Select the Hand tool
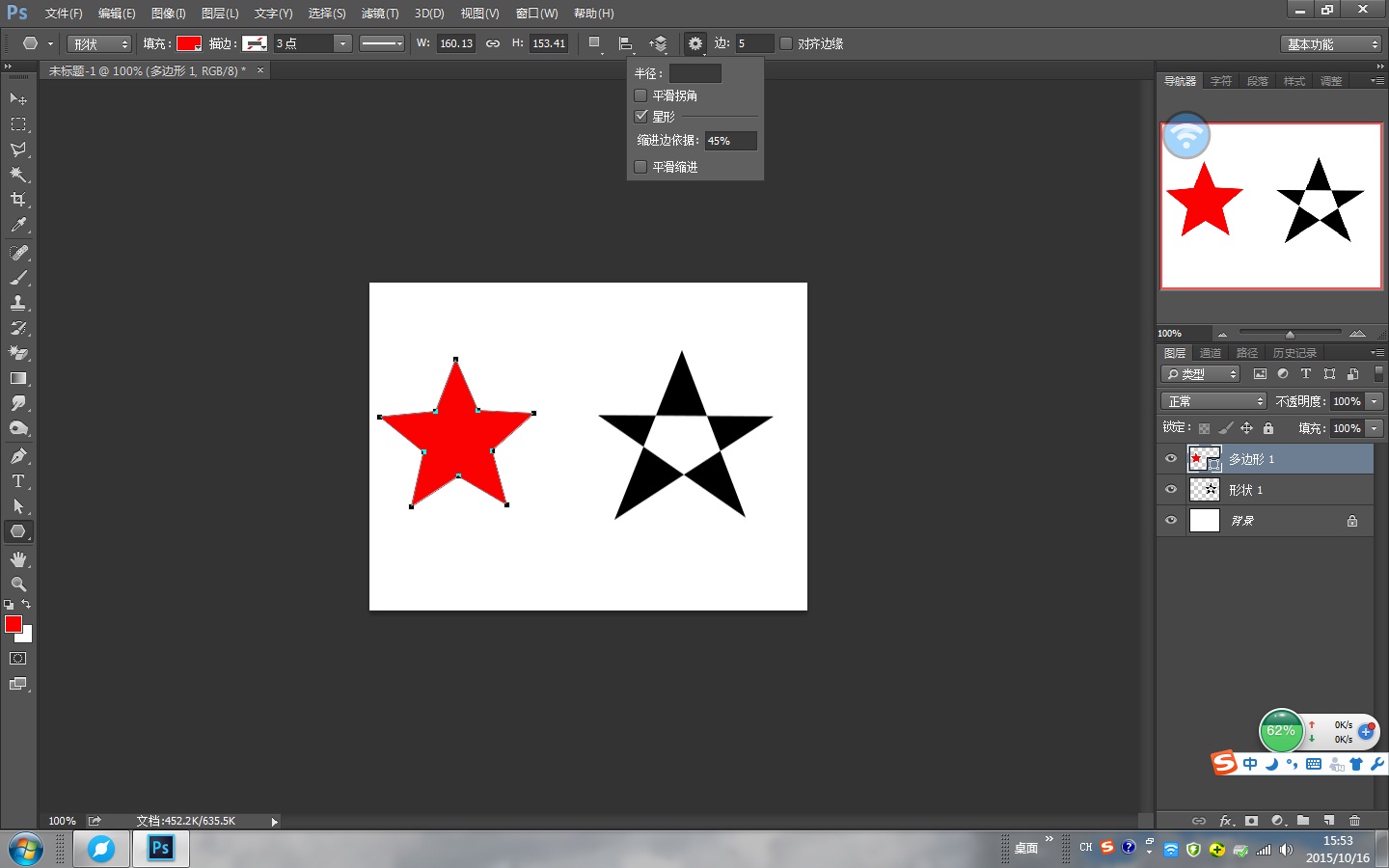Image resolution: width=1389 pixels, height=868 pixels. point(18,559)
